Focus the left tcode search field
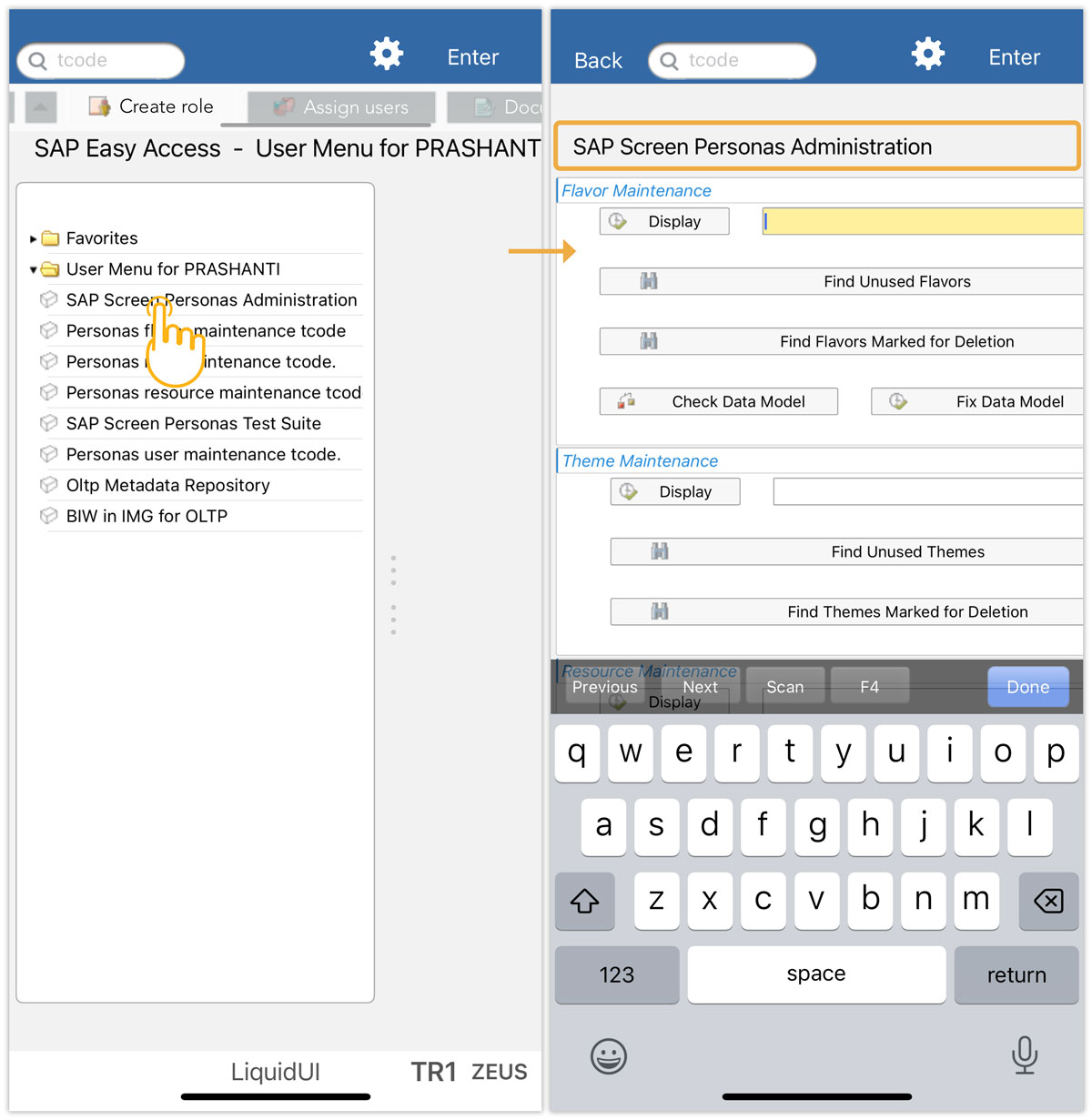This screenshot has height=1120, width=1092. [x=101, y=61]
